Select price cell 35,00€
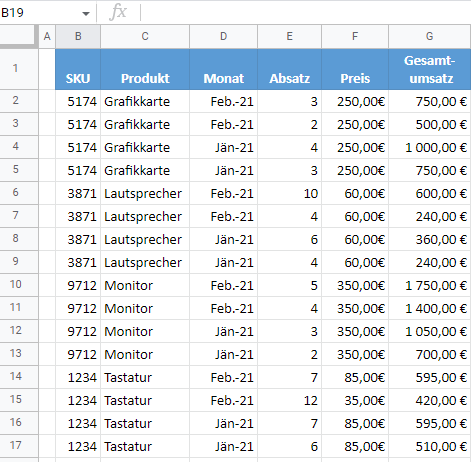471x462 pixels. click(x=355, y=400)
